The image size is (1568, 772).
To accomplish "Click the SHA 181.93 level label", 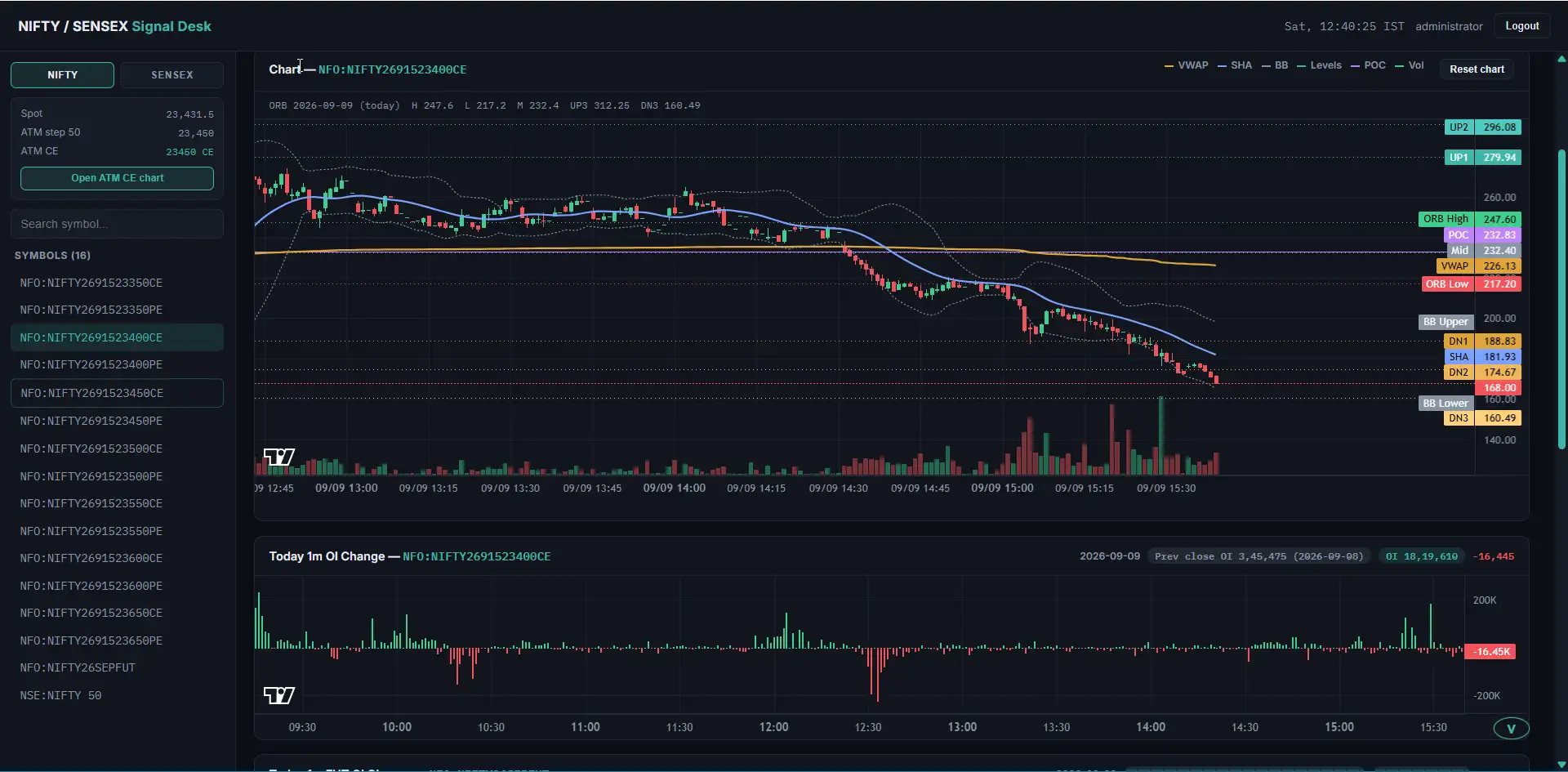I will pos(1483,357).
